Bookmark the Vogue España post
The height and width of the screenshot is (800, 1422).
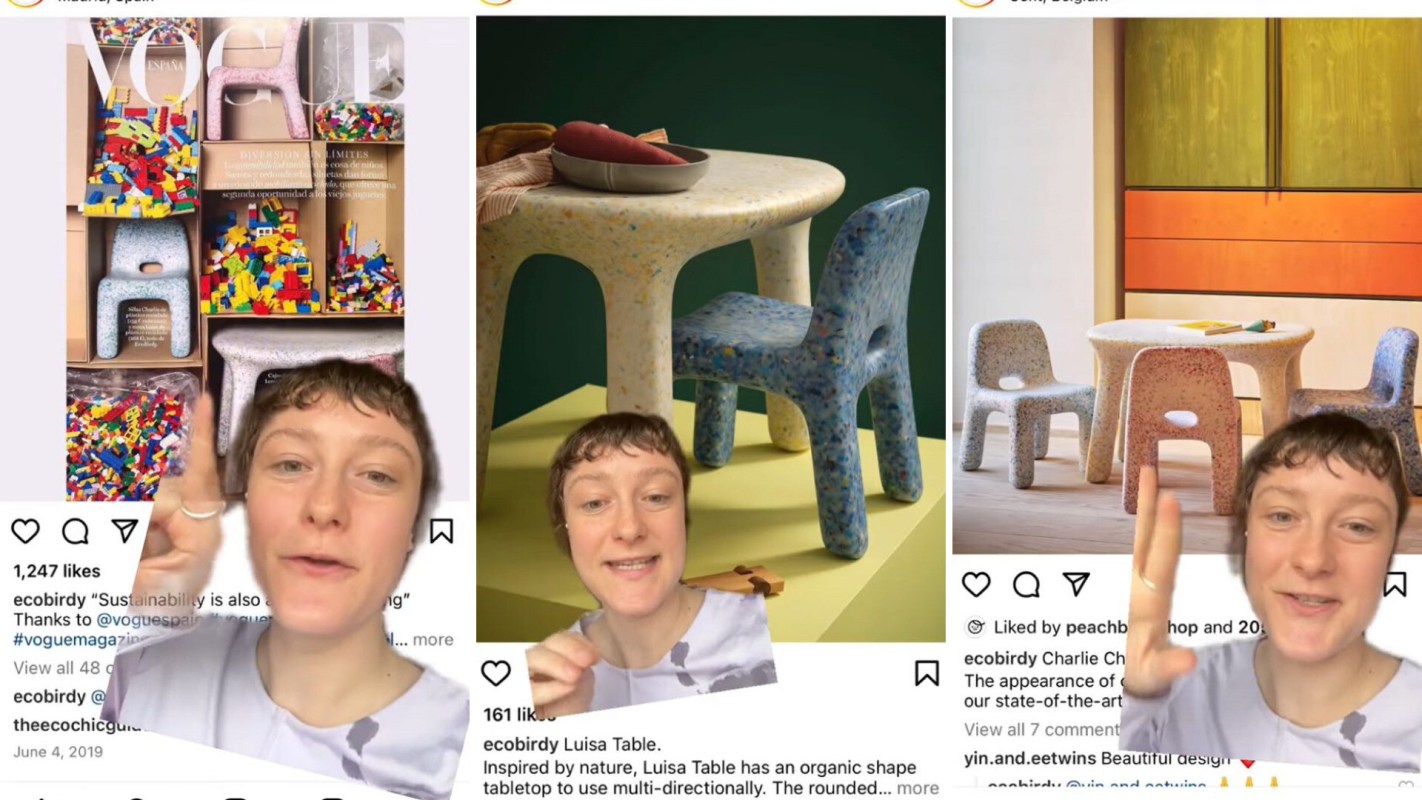tap(441, 530)
